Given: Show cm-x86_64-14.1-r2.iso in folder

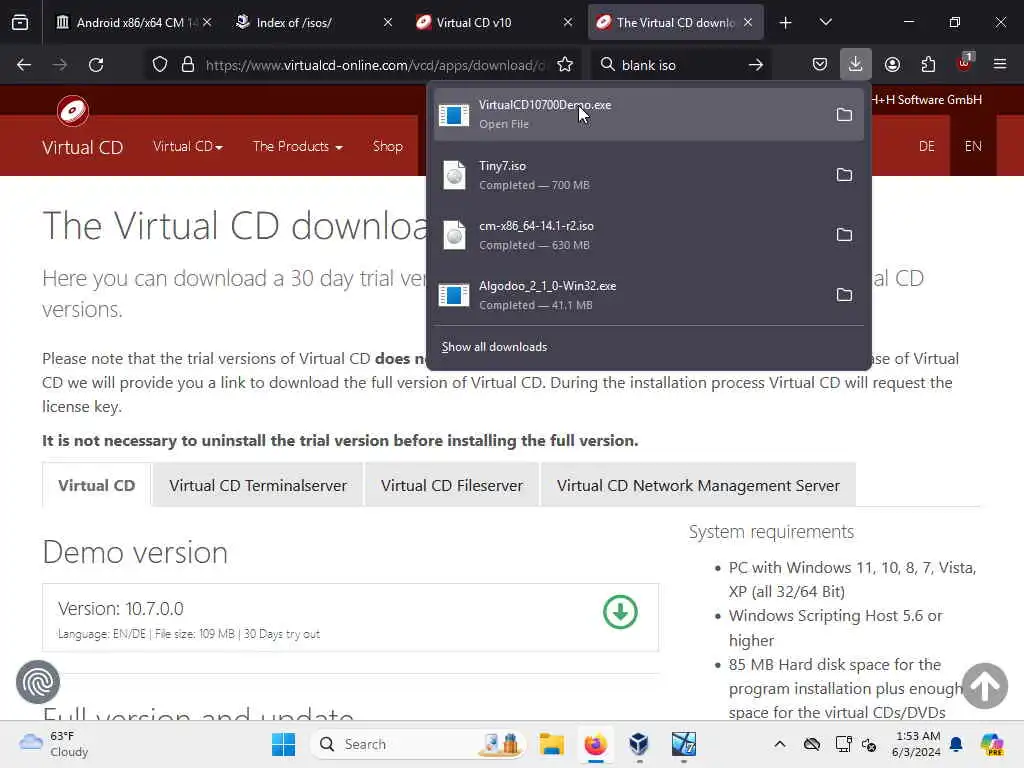Looking at the screenshot, I should click(844, 235).
